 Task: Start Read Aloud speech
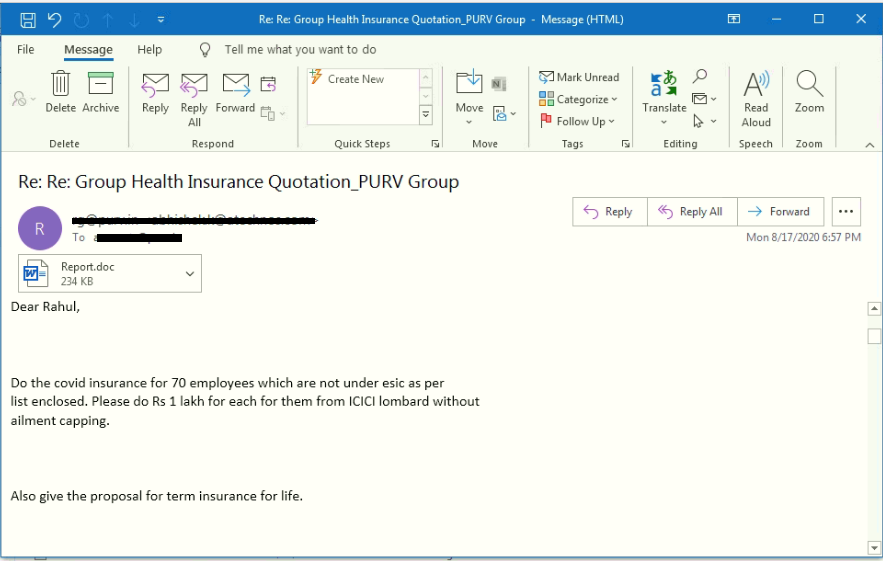(x=756, y=86)
